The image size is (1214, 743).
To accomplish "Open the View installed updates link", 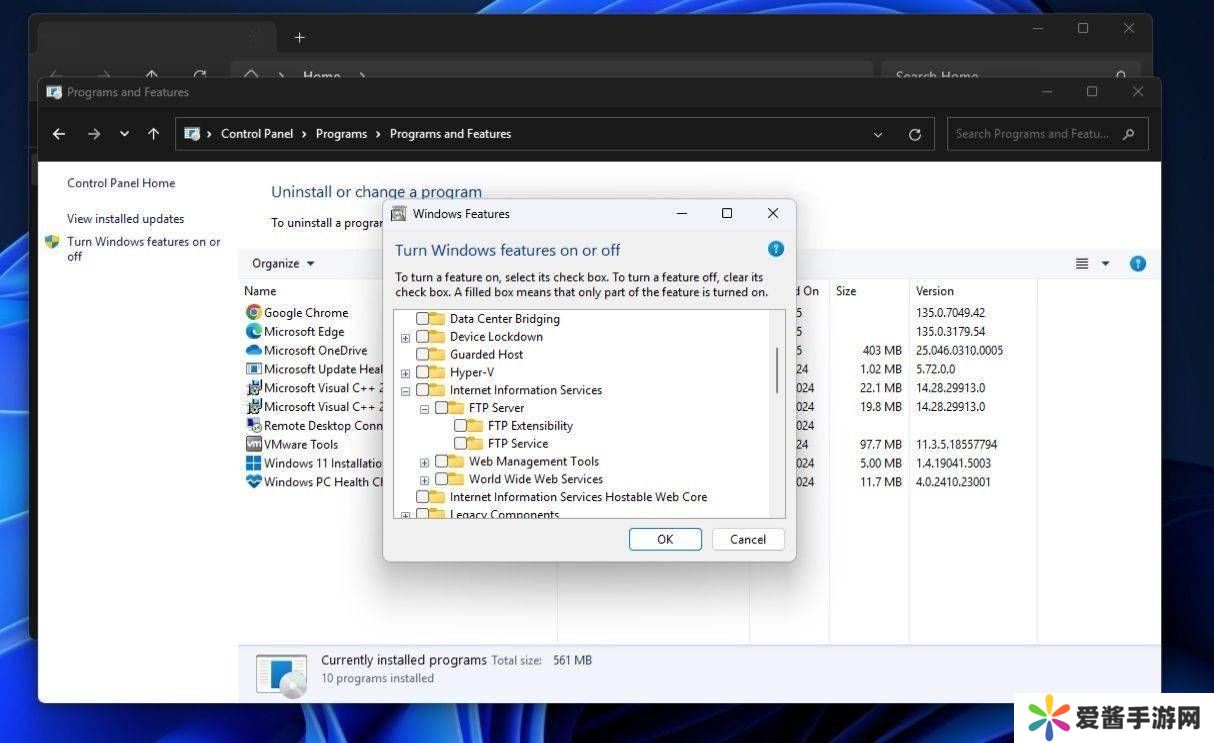I will coord(125,219).
